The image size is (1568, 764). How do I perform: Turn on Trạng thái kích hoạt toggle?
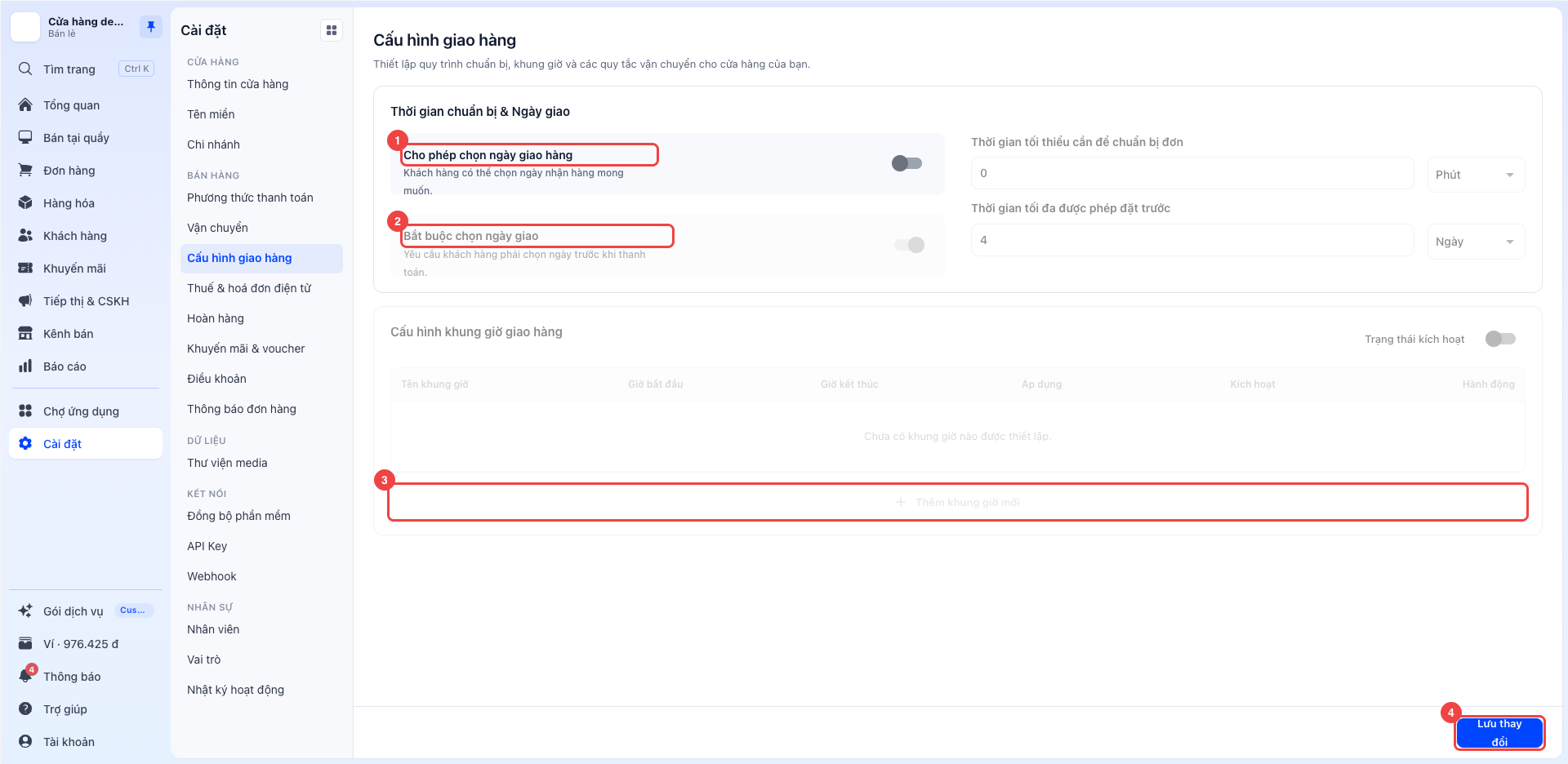tap(1500, 339)
